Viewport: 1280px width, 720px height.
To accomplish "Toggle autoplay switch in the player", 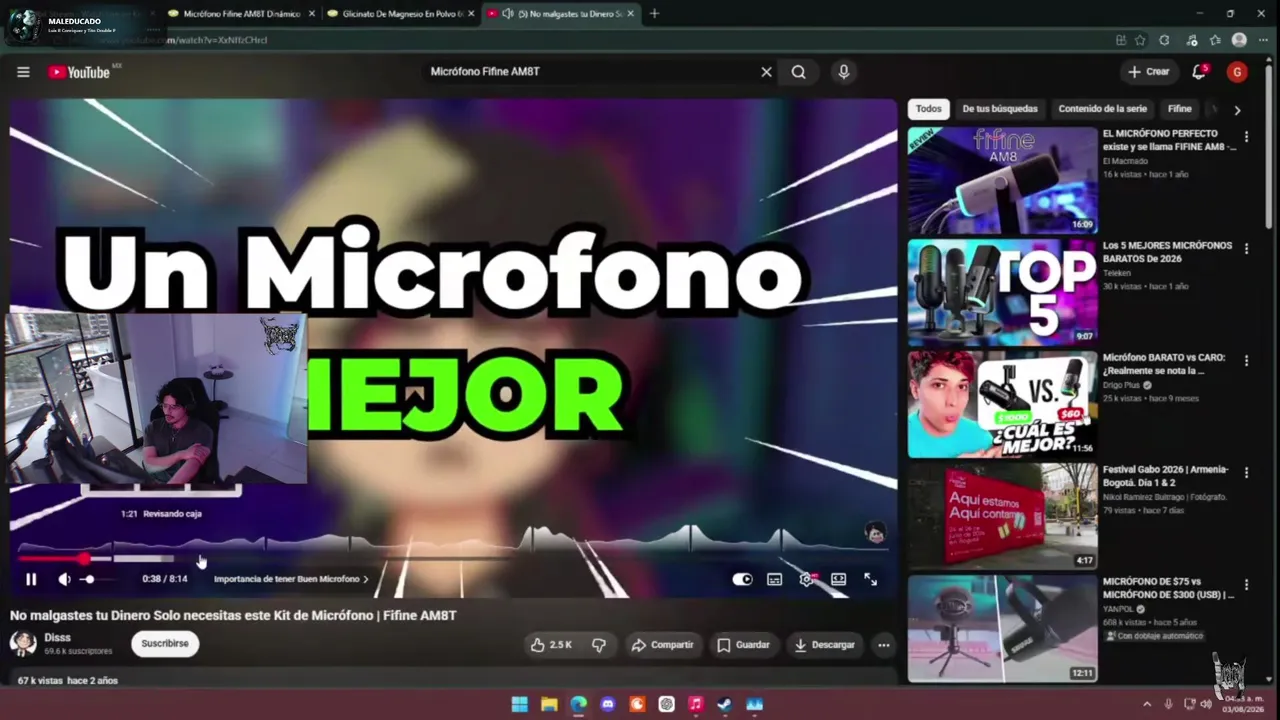I will click(742, 579).
